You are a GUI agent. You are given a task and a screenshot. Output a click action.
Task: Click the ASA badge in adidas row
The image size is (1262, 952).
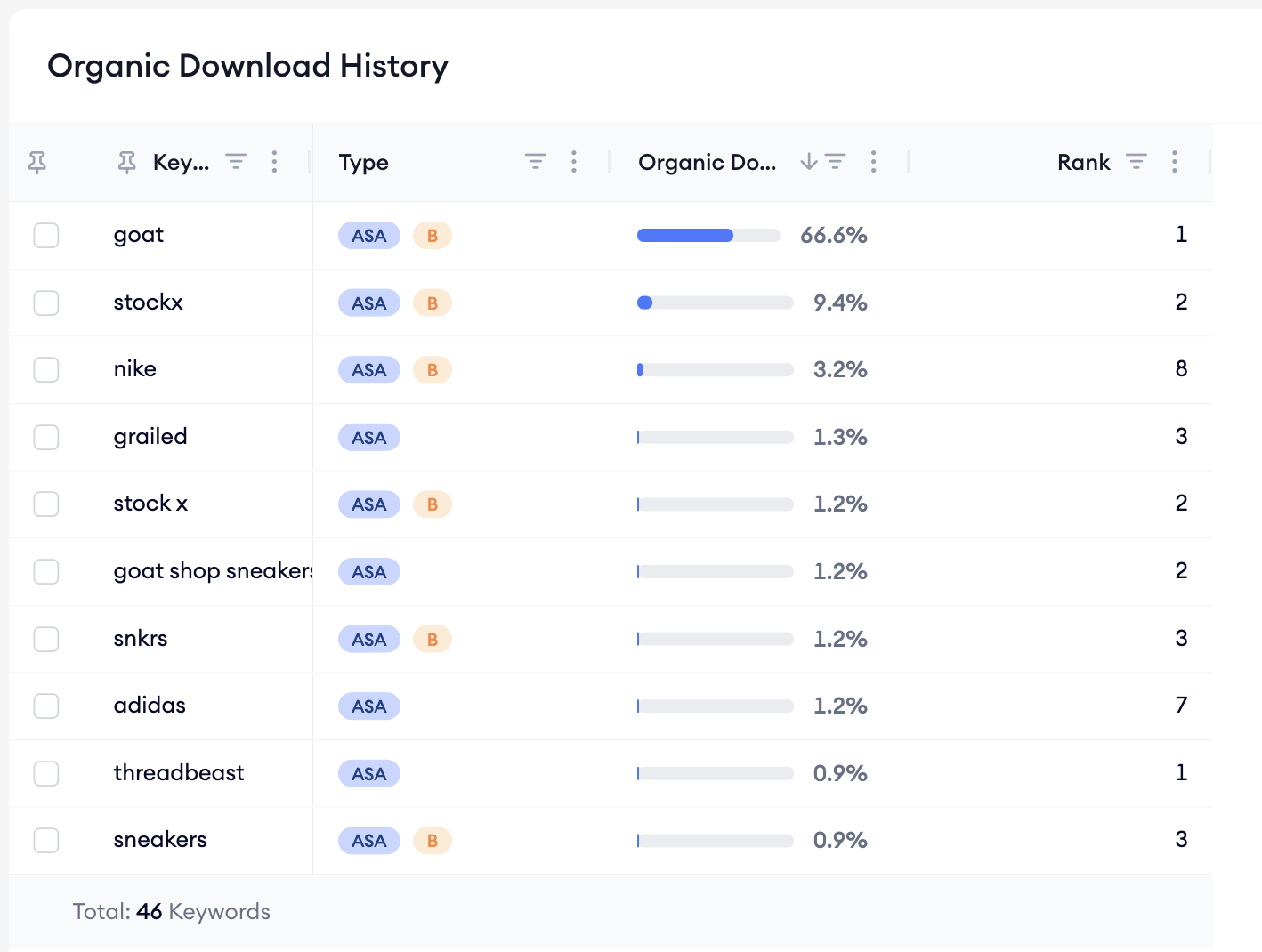pyautogui.click(x=369, y=706)
